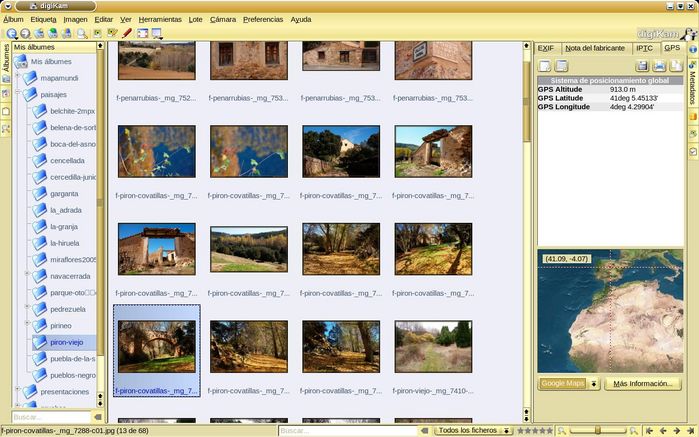Click the full list view metadata icon
Viewport: 699px width, 437px height.
[x=561, y=66]
